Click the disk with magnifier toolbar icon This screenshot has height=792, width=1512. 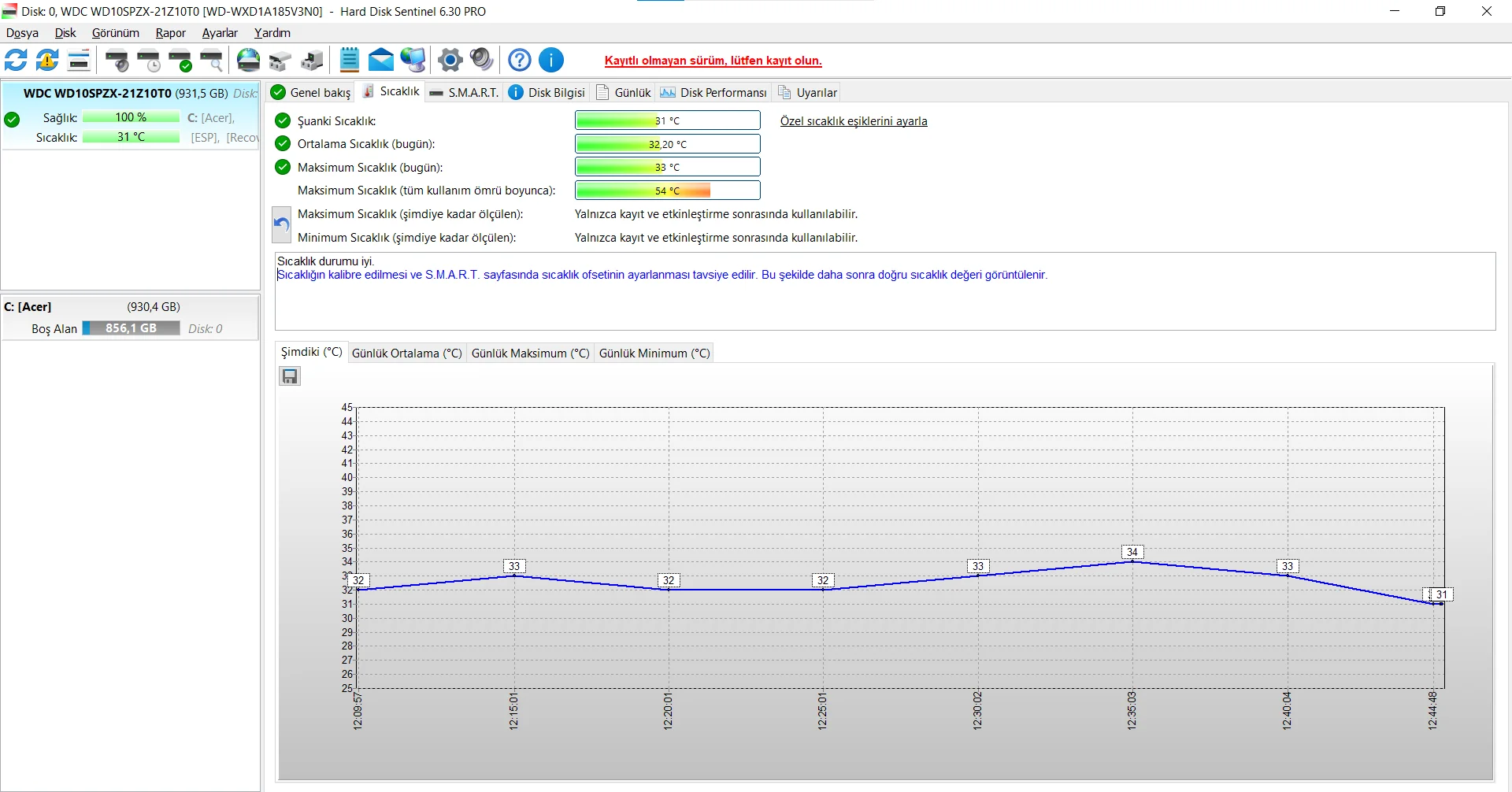pos(212,60)
